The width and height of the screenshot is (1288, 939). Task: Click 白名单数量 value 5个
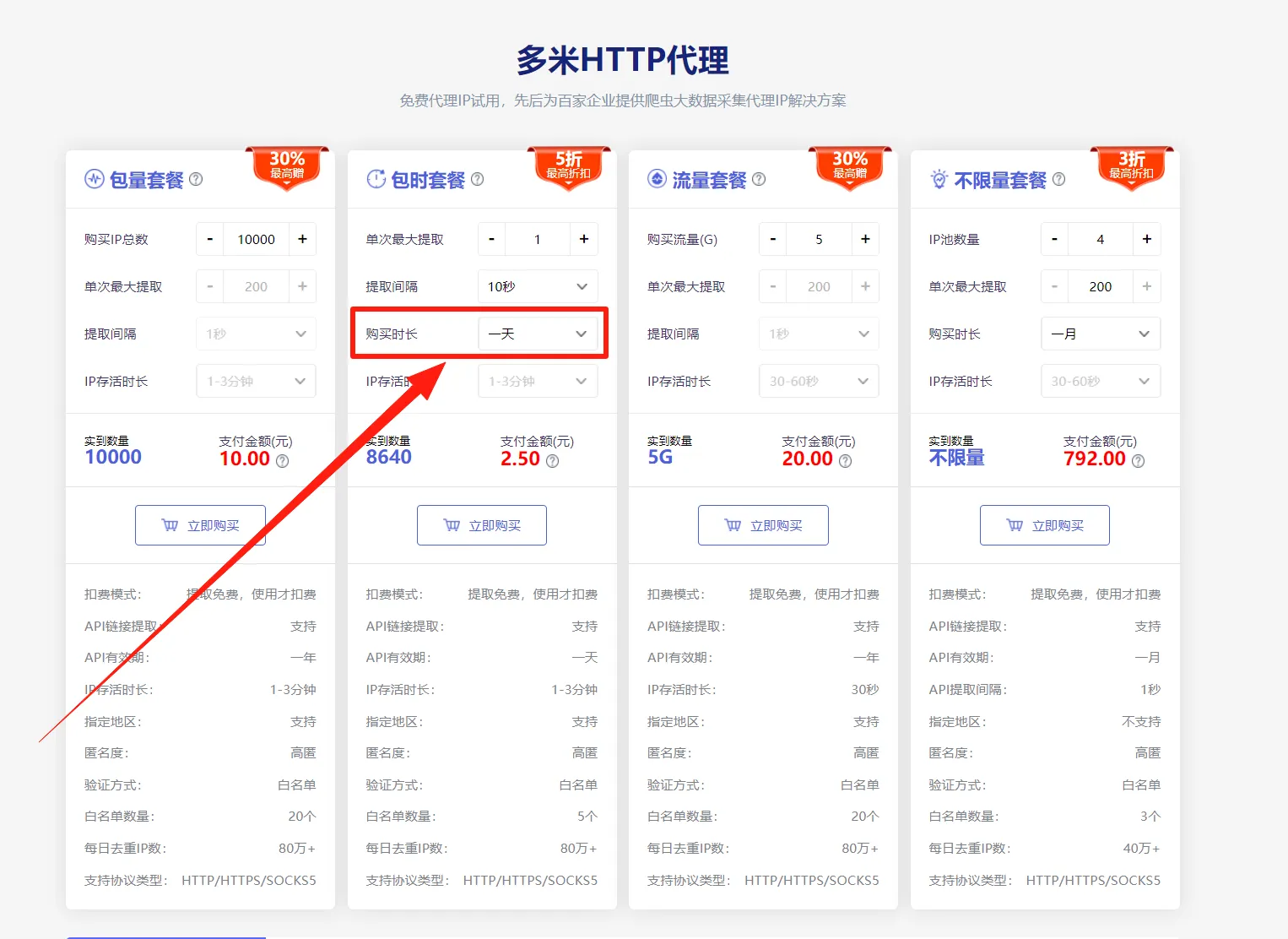[x=587, y=817]
